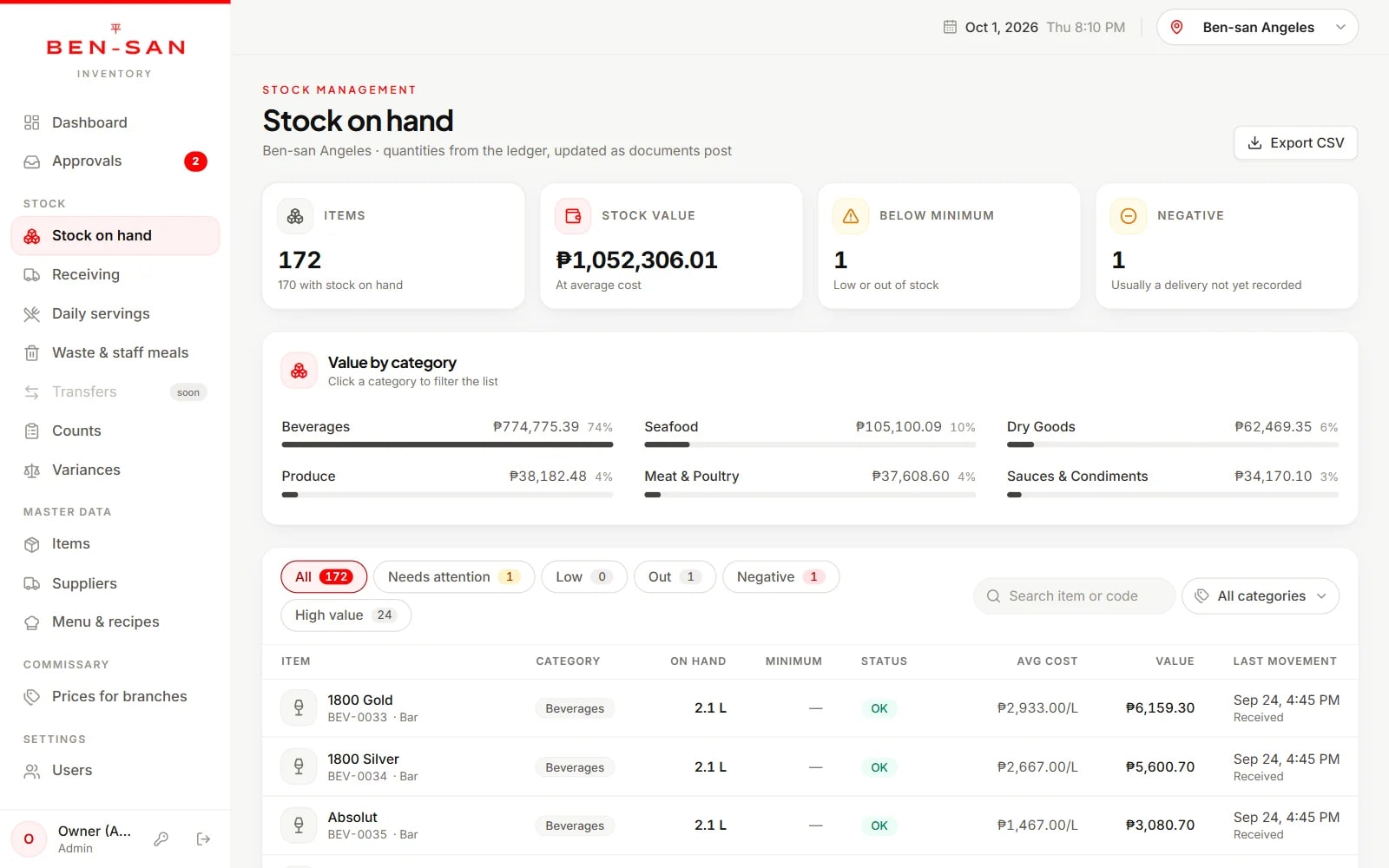Screen dimensions: 1389x868
Task: Expand the All categories dropdown
Action: tap(1261, 596)
